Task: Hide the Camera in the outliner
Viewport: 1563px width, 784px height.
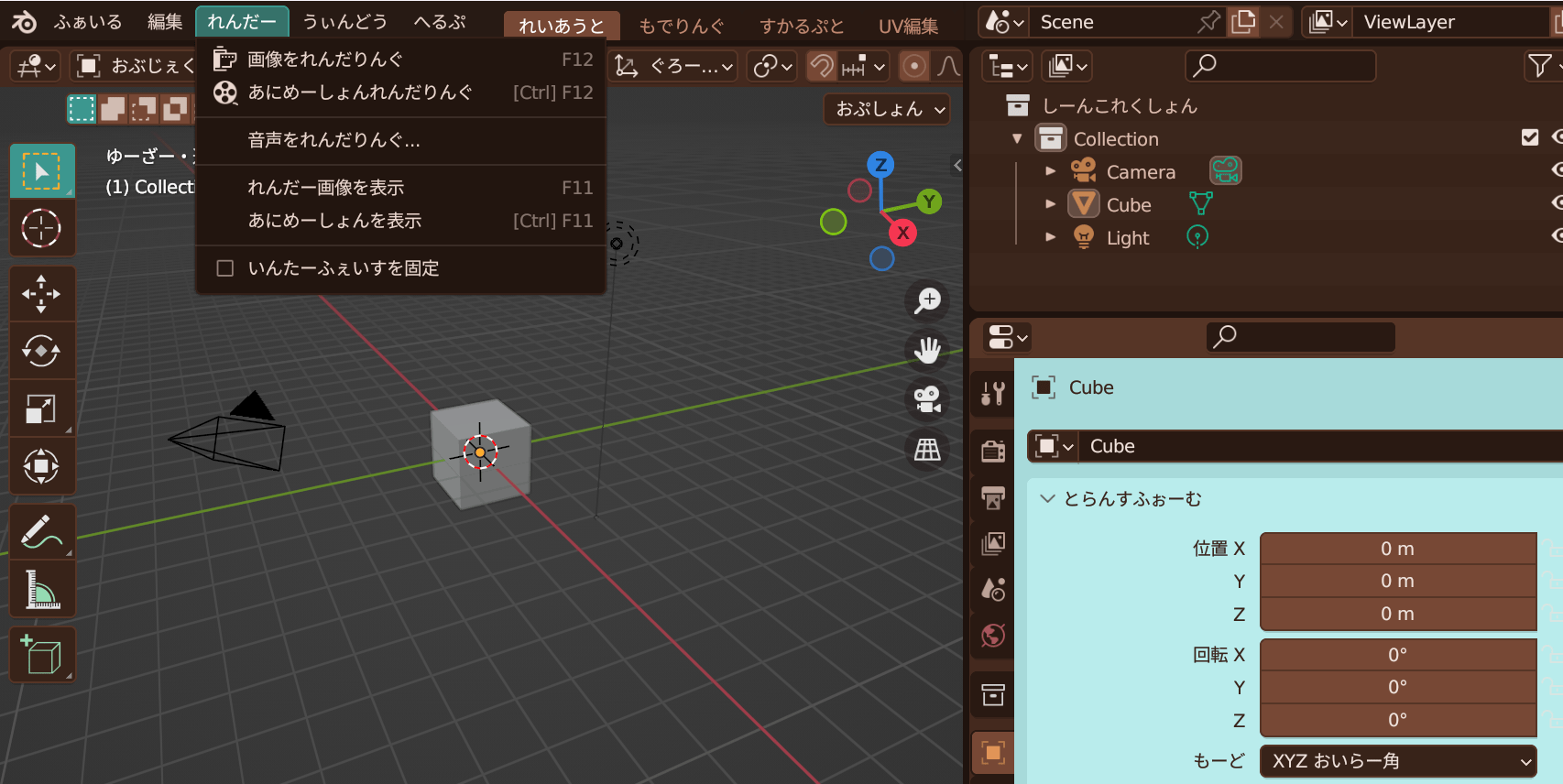Action: pos(1557,170)
